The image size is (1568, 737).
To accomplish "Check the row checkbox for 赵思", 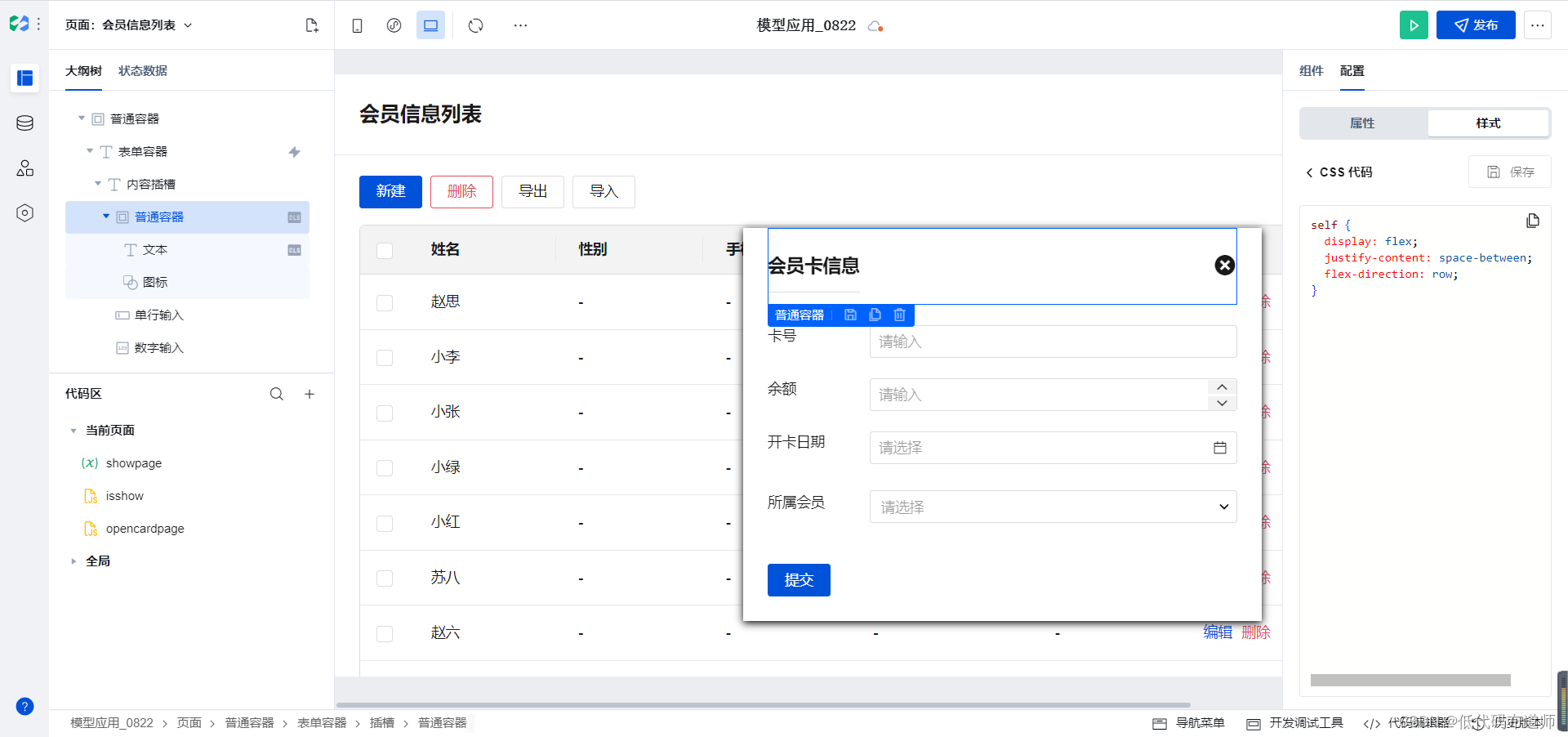I will click(385, 303).
